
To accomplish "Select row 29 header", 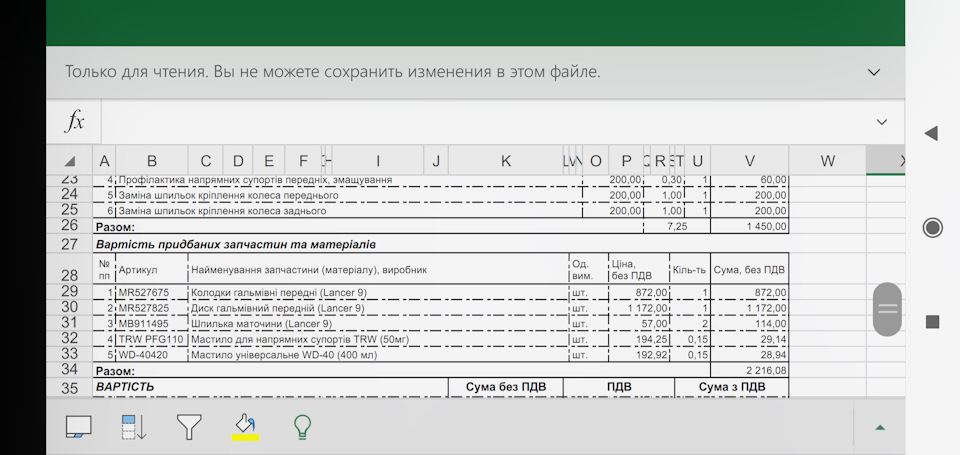I will coord(70,291).
